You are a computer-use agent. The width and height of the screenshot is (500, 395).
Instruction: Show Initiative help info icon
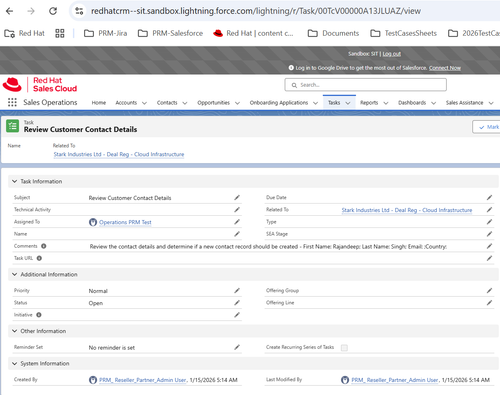39,315
